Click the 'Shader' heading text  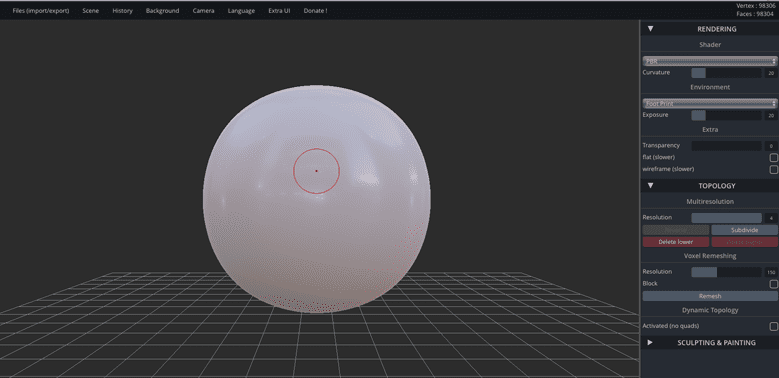pyautogui.click(x=710, y=45)
